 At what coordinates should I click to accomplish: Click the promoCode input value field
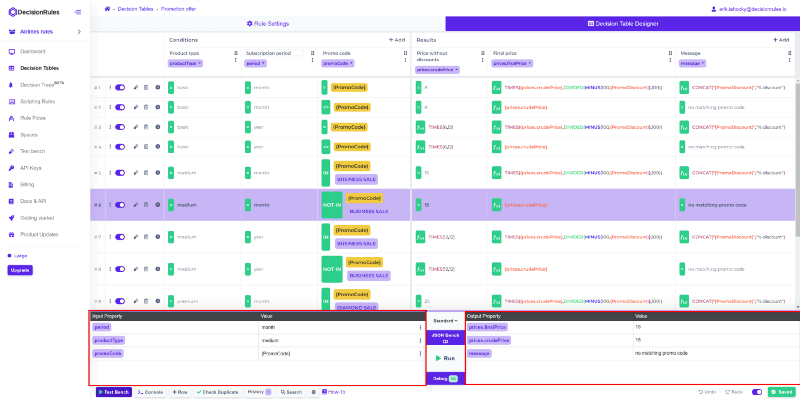[339, 354]
